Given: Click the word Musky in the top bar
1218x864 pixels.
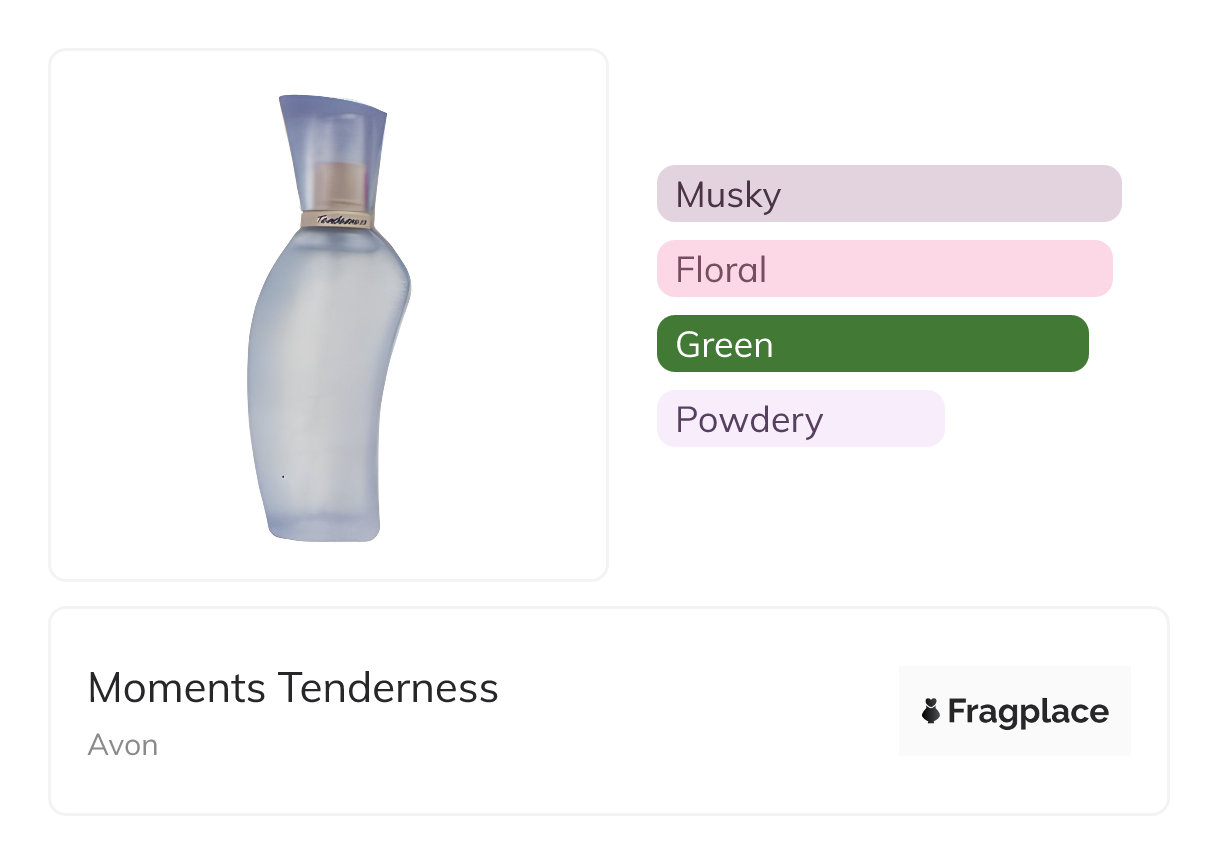Looking at the screenshot, I should pyautogui.click(x=728, y=194).
